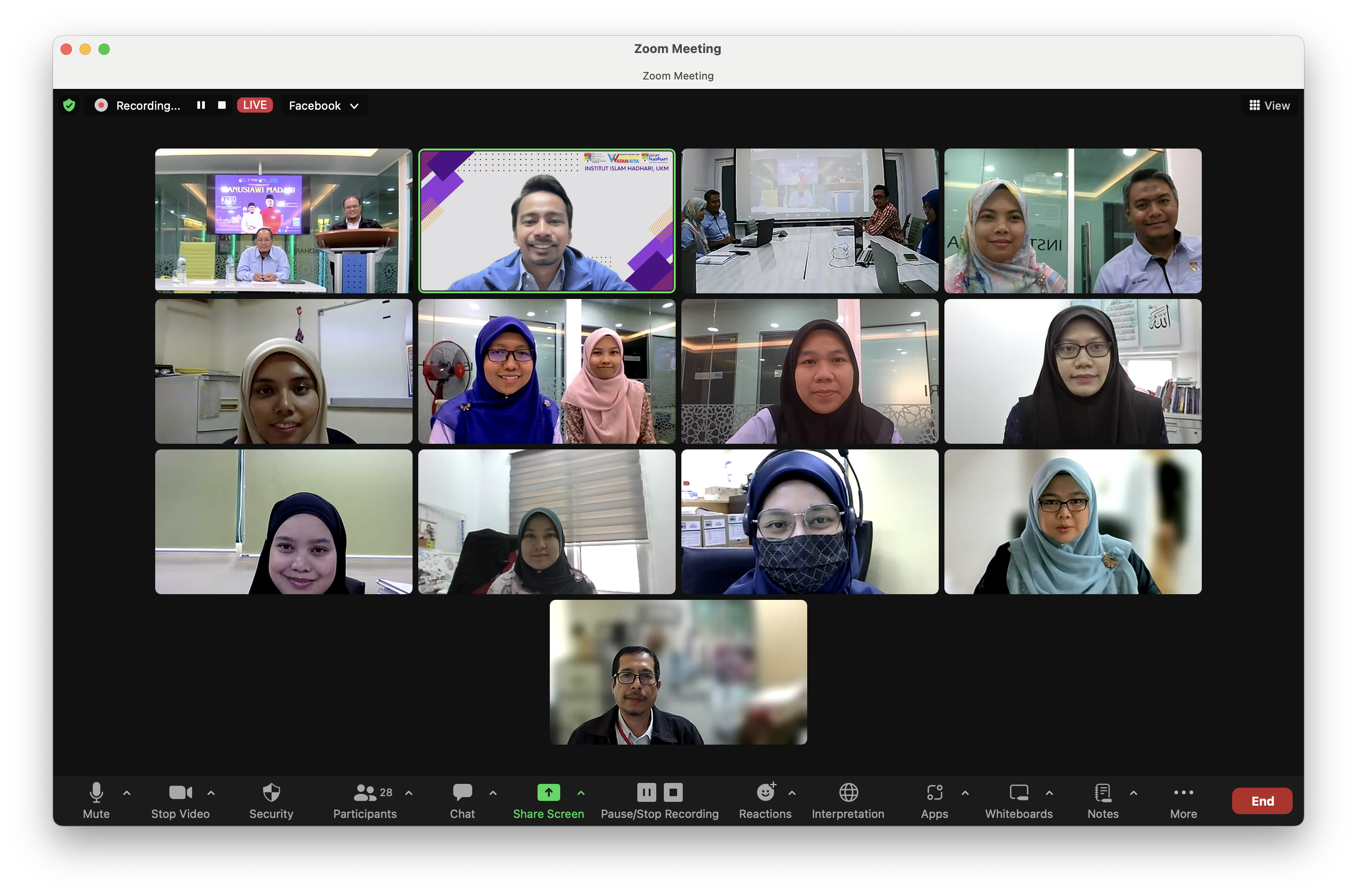Image resolution: width=1357 pixels, height=896 pixels.
Task: Pause recording in the bottom toolbar
Action: point(646,792)
